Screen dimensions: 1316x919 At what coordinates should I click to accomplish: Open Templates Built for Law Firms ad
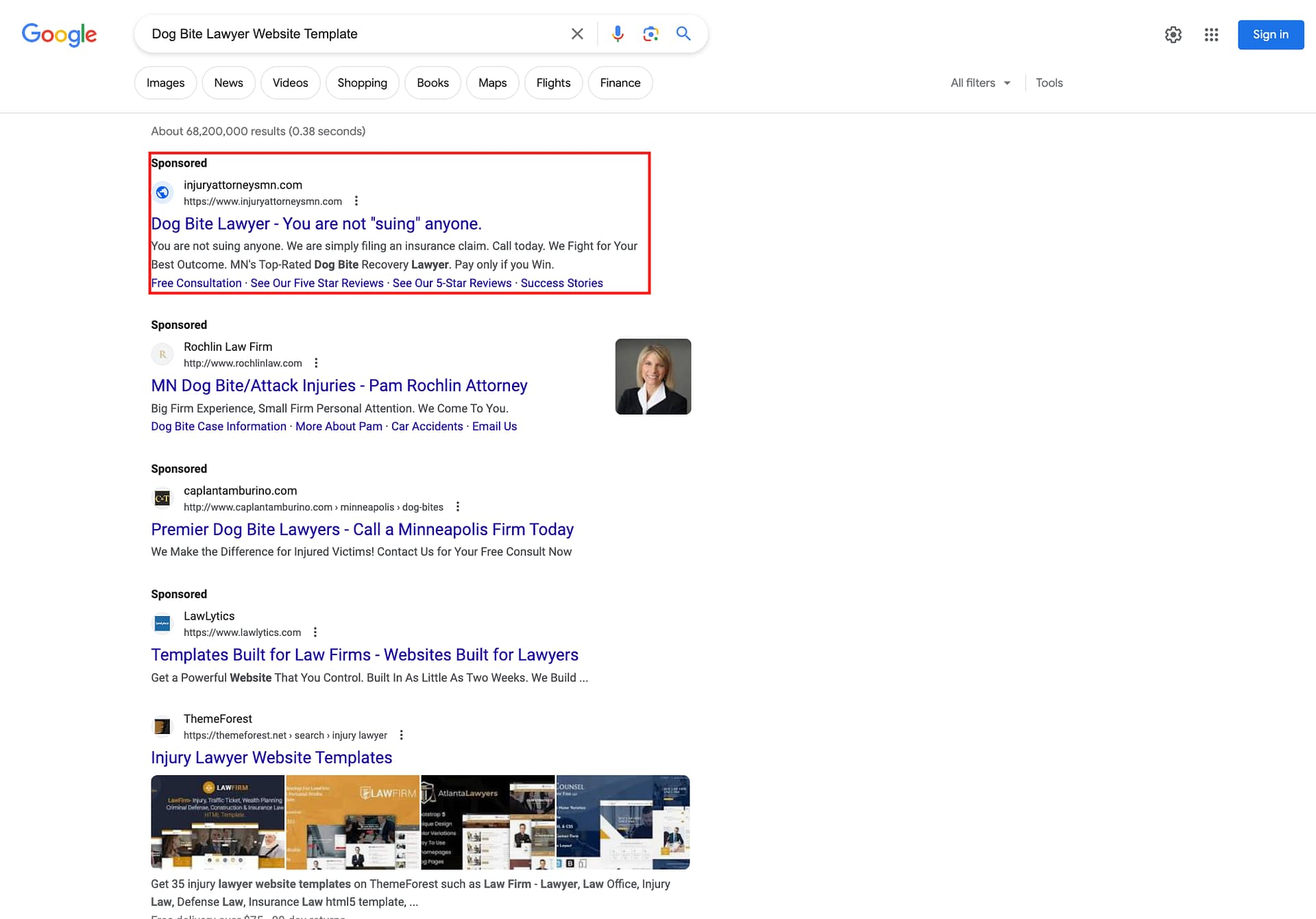coord(365,655)
